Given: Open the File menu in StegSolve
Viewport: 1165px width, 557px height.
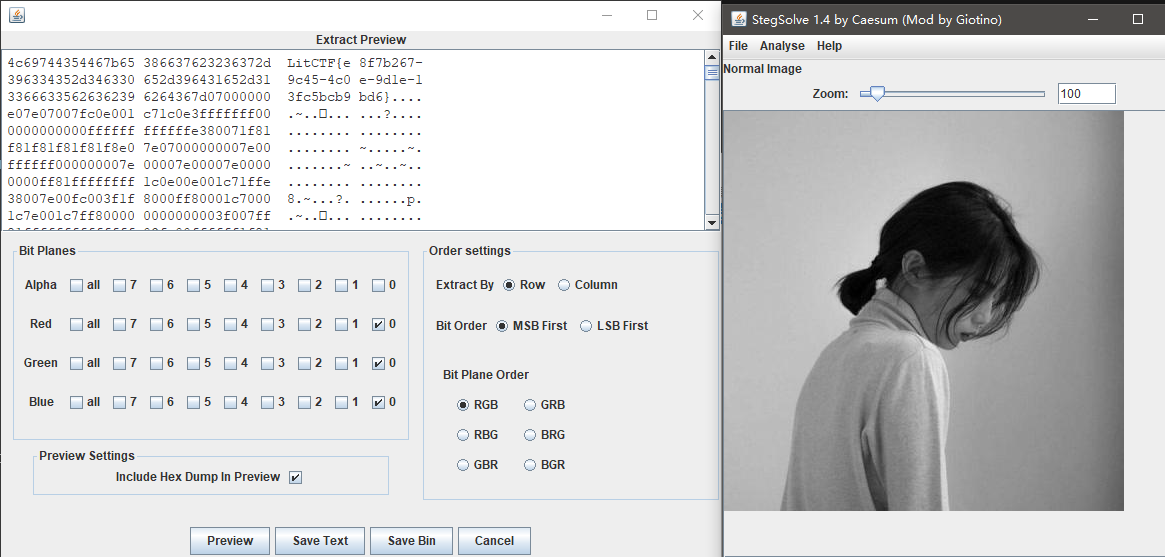Looking at the screenshot, I should [738, 46].
